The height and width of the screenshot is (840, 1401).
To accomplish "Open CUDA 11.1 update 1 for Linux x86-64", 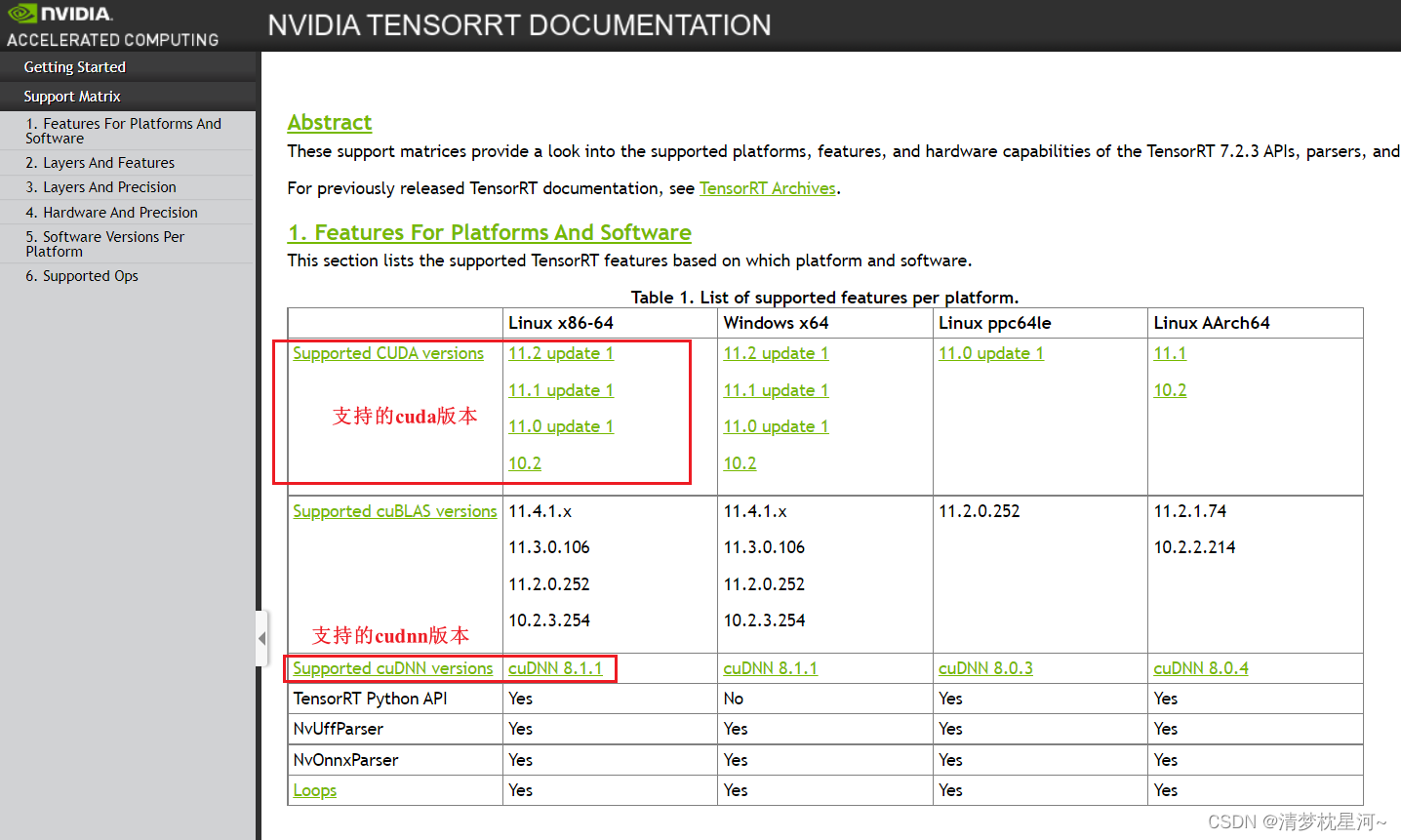I will (x=561, y=390).
